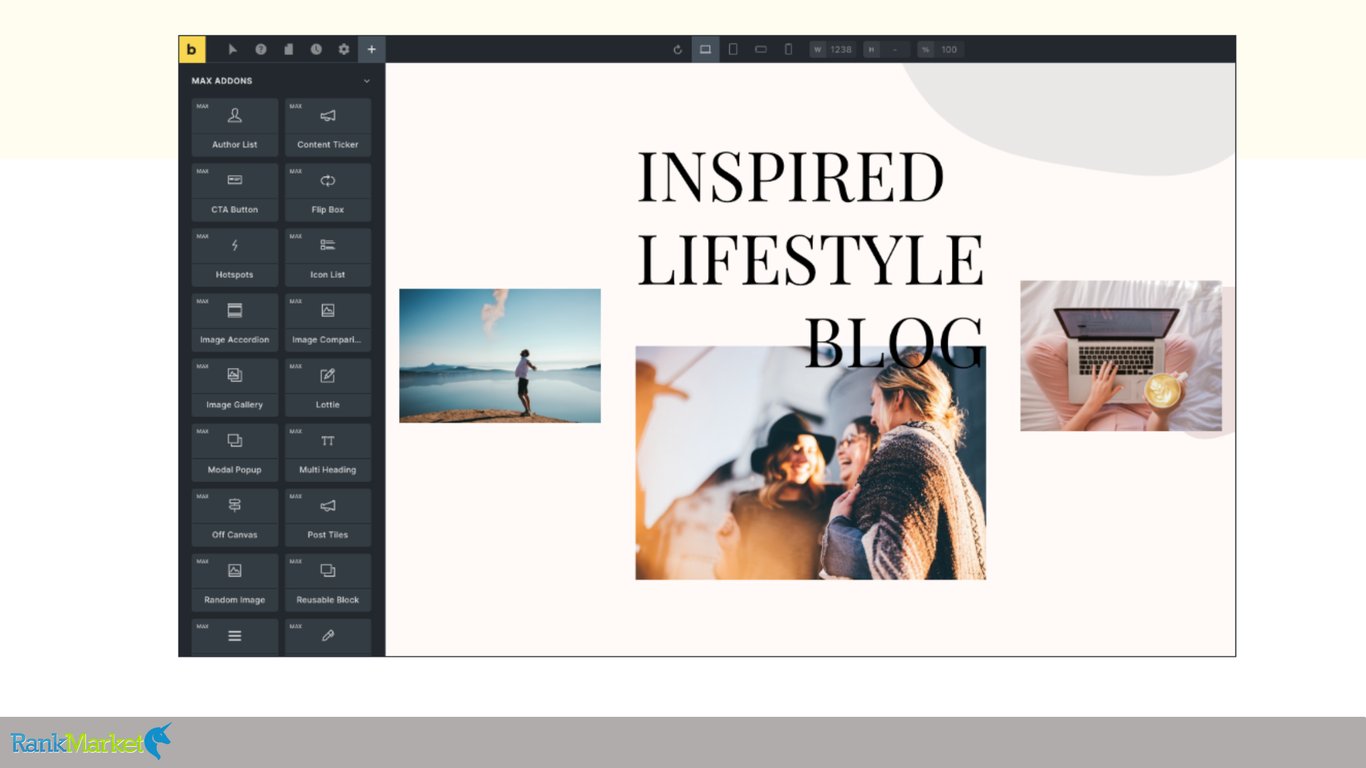
Task: Add the Lottie element
Action: (328, 387)
